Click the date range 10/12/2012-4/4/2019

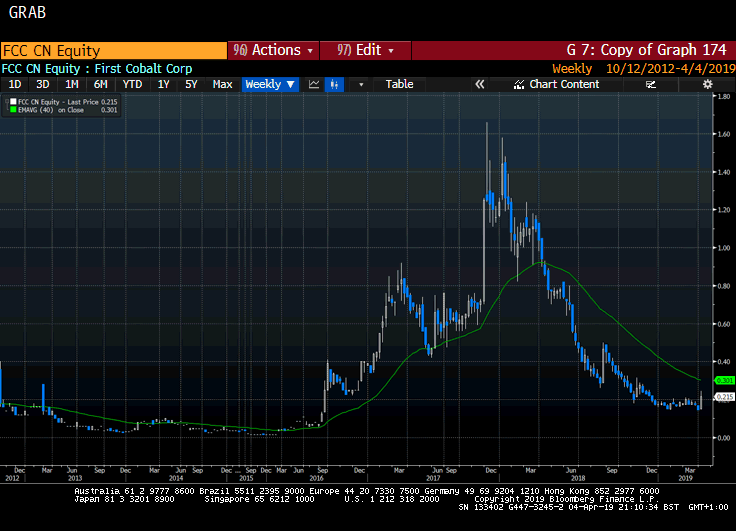pyautogui.click(x=670, y=69)
